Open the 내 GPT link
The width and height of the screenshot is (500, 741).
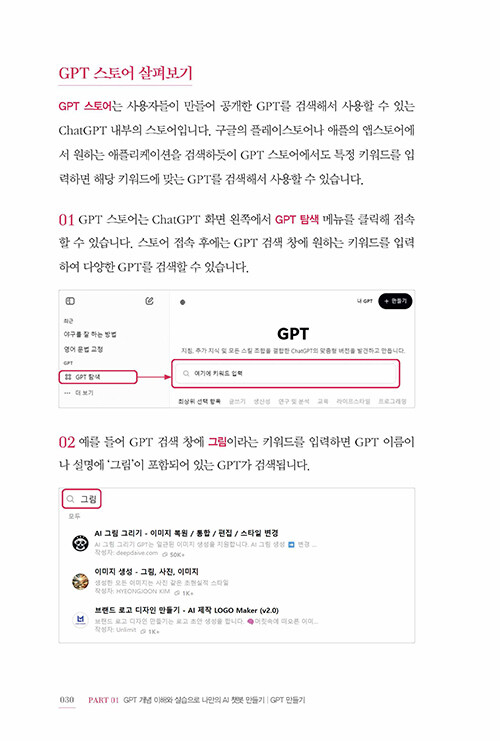364,301
